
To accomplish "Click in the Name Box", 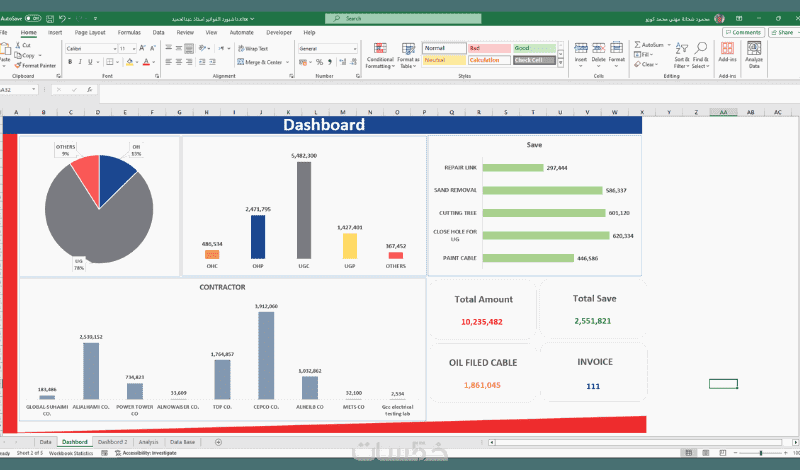I will click(x=19, y=90).
